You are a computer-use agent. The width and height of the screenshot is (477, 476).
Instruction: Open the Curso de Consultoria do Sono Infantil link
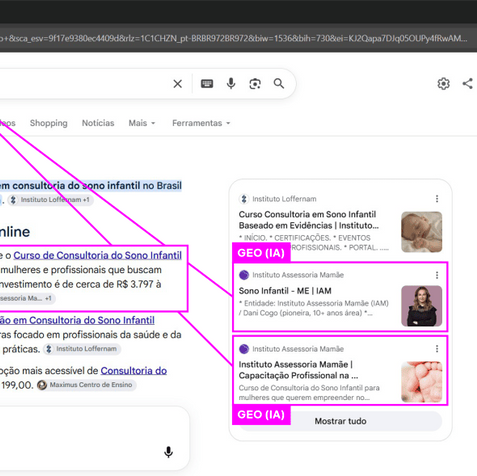click(x=97, y=255)
